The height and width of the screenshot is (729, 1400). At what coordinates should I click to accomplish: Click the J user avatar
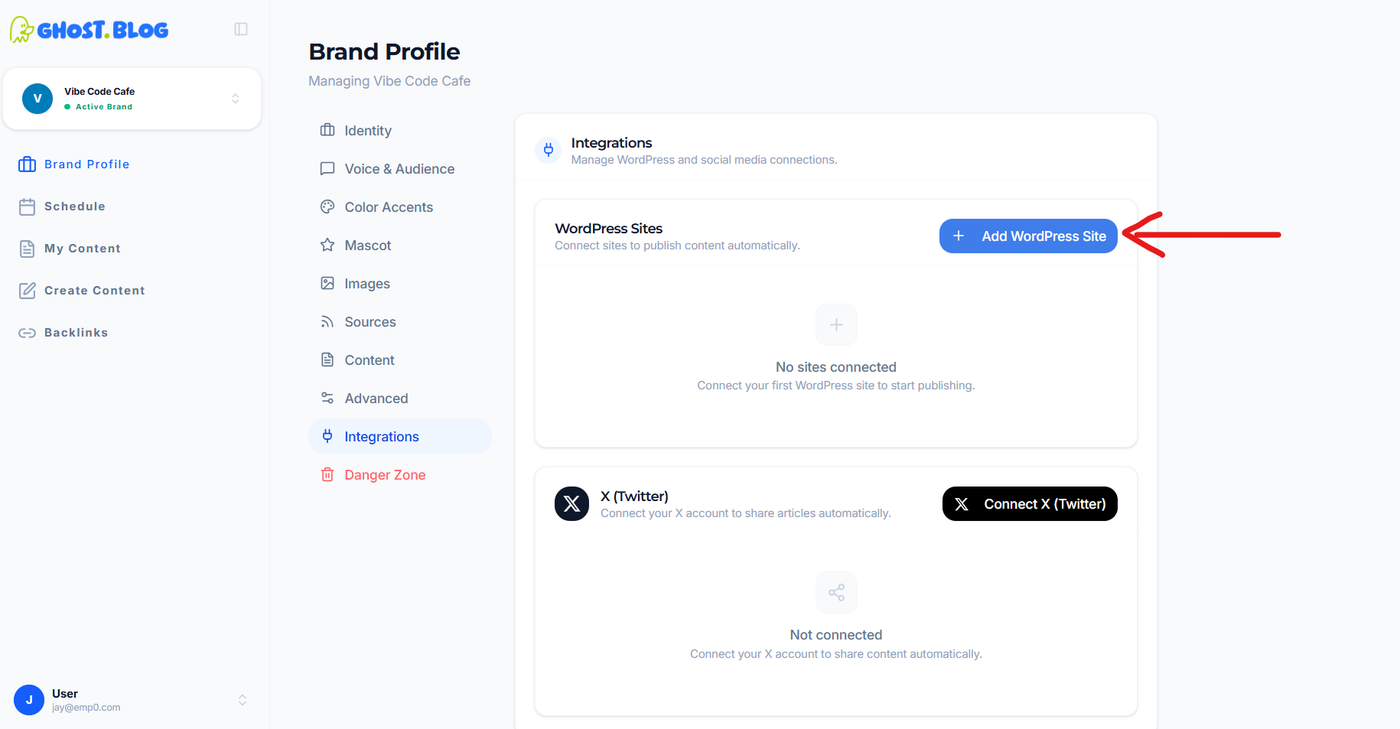(29, 700)
